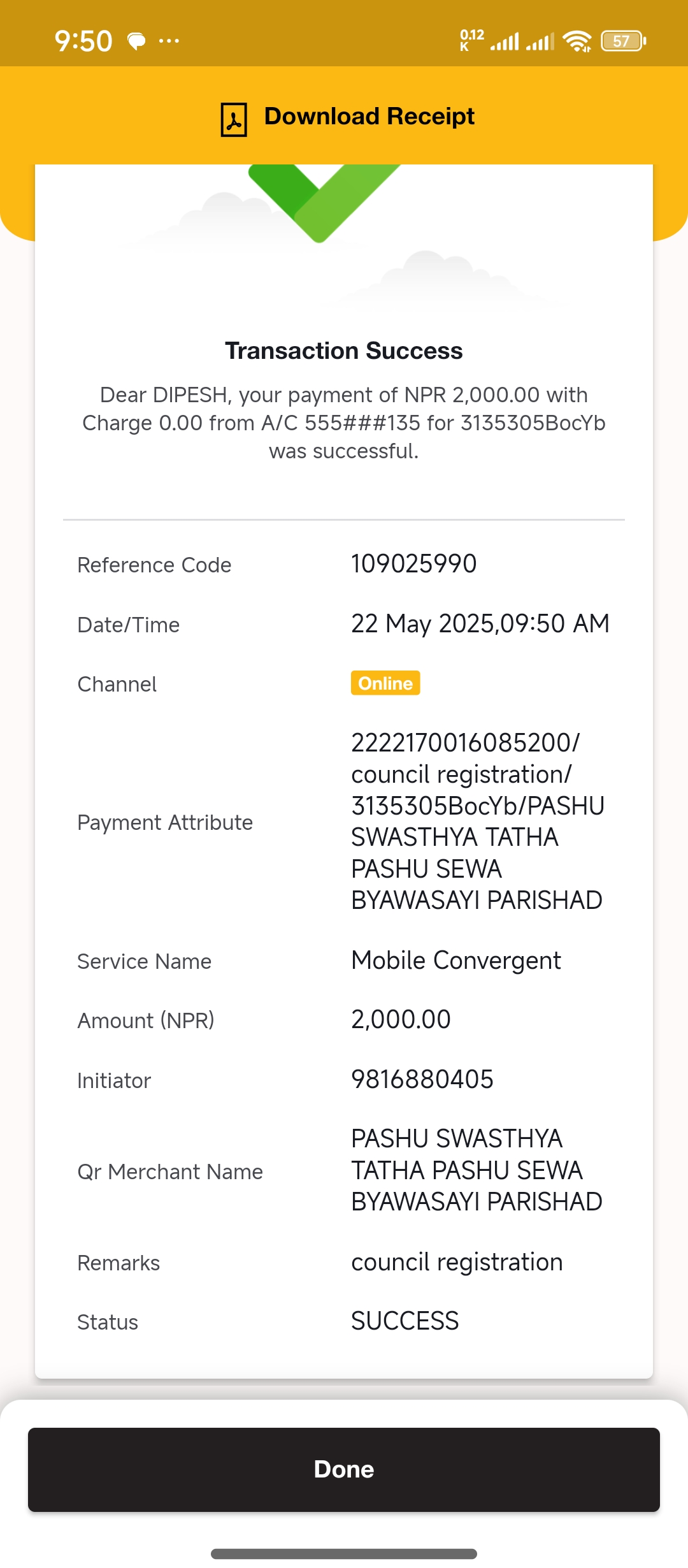This screenshot has height=1568, width=688.
Task: Select the reference code 109025990
Action: click(x=414, y=563)
